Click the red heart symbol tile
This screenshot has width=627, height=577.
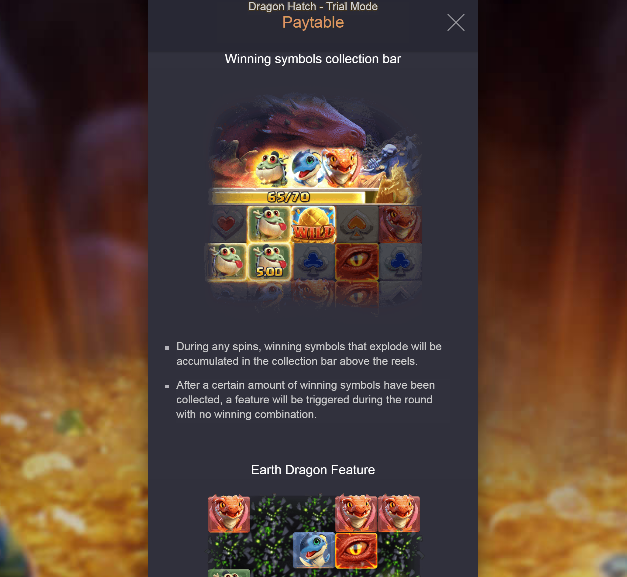click(226, 225)
